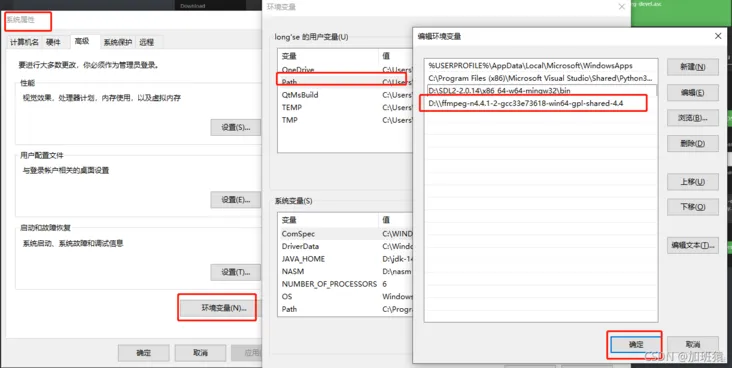Image resolution: width=732 pixels, height=368 pixels.
Task: Switch to the 计算机名 tab
Action: 24,42
